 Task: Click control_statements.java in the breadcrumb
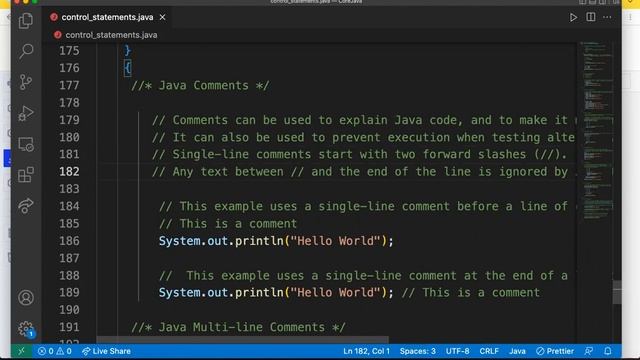coord(111,35)
